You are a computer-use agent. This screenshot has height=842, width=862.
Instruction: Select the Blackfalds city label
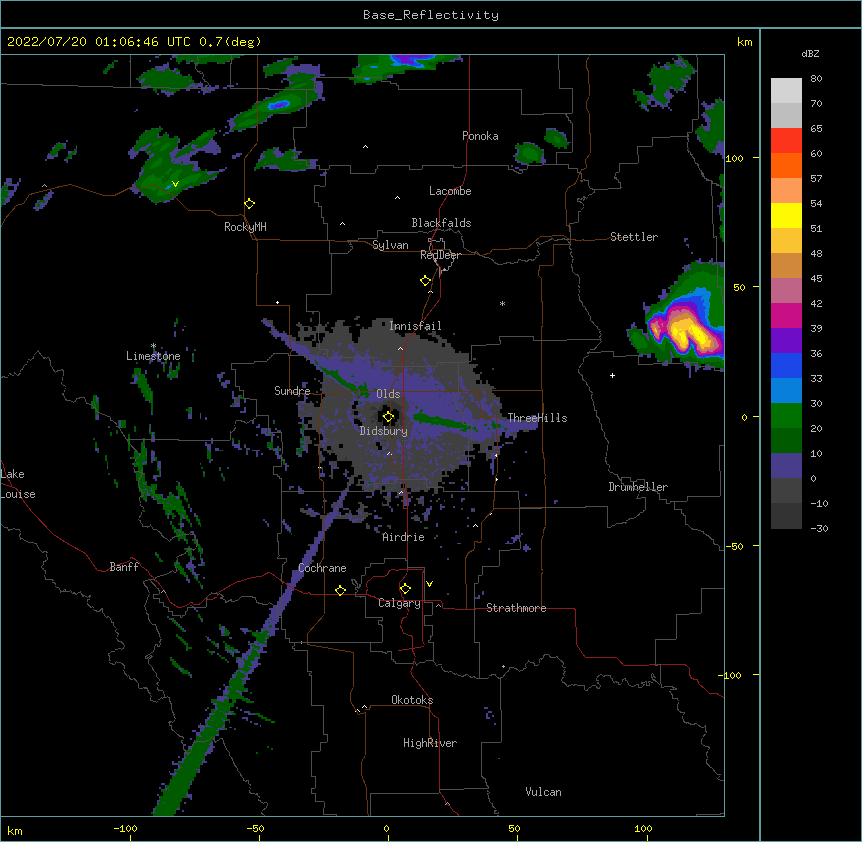(x=441, y=223)
